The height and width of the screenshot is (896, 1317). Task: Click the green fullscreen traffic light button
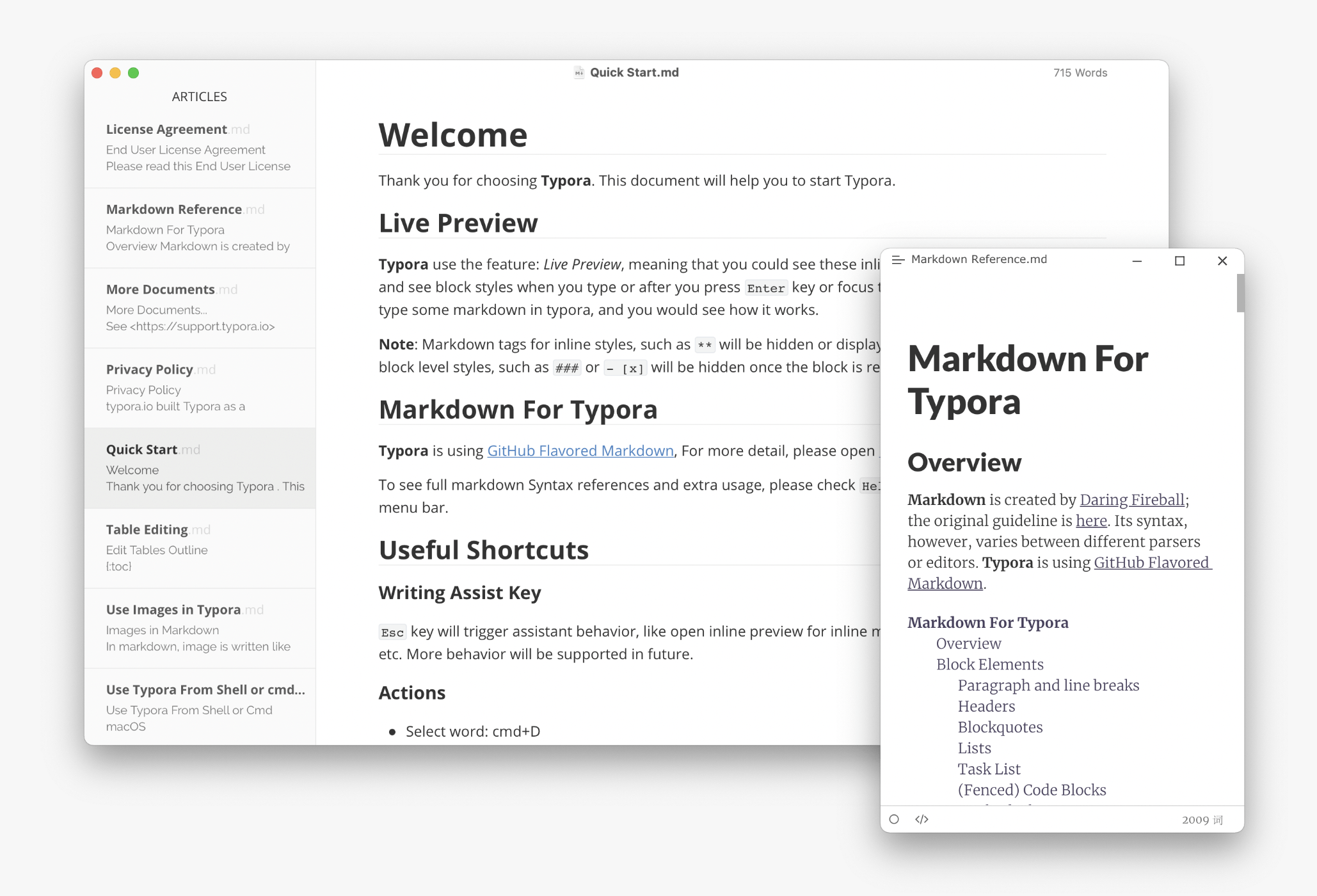coord(133,73)
